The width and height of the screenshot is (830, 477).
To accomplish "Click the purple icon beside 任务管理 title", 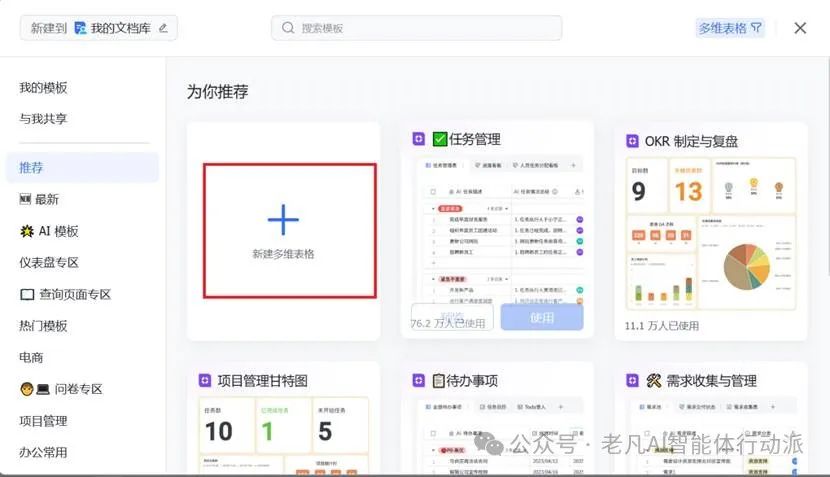I will (419, 139).
